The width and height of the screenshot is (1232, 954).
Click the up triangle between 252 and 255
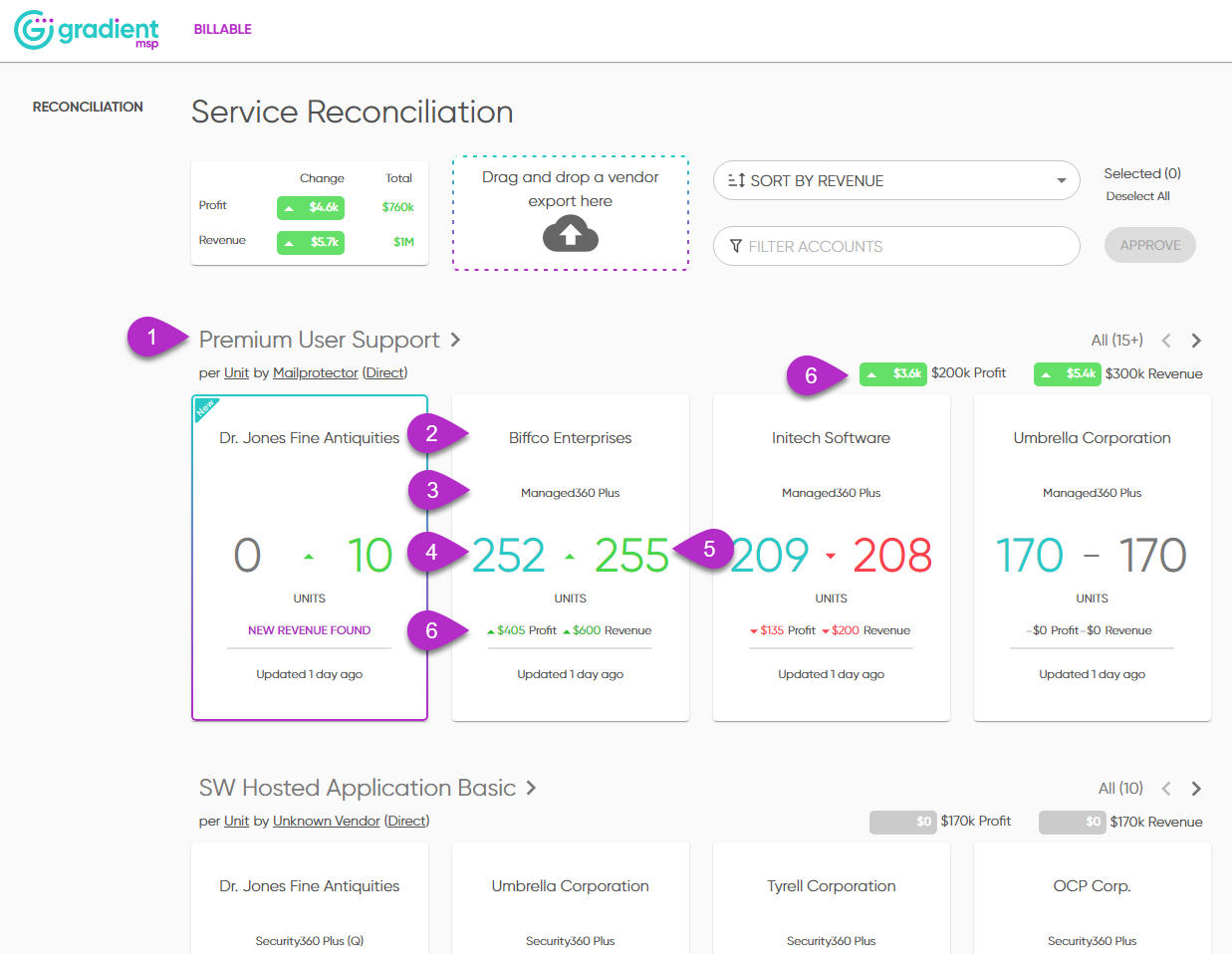point(570,557)
